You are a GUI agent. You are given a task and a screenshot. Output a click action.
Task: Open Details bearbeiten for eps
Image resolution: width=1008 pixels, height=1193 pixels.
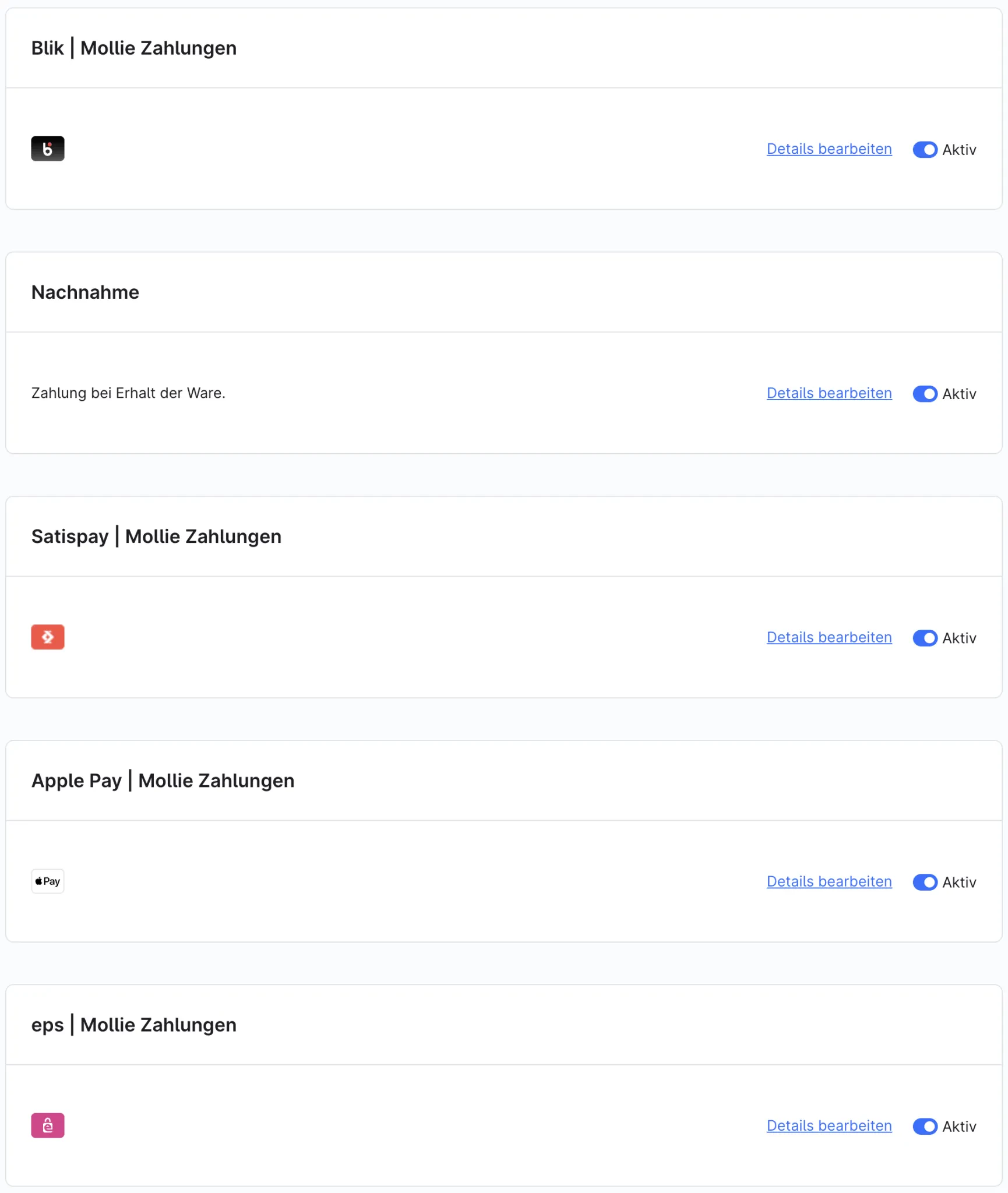click(829, 1125)
